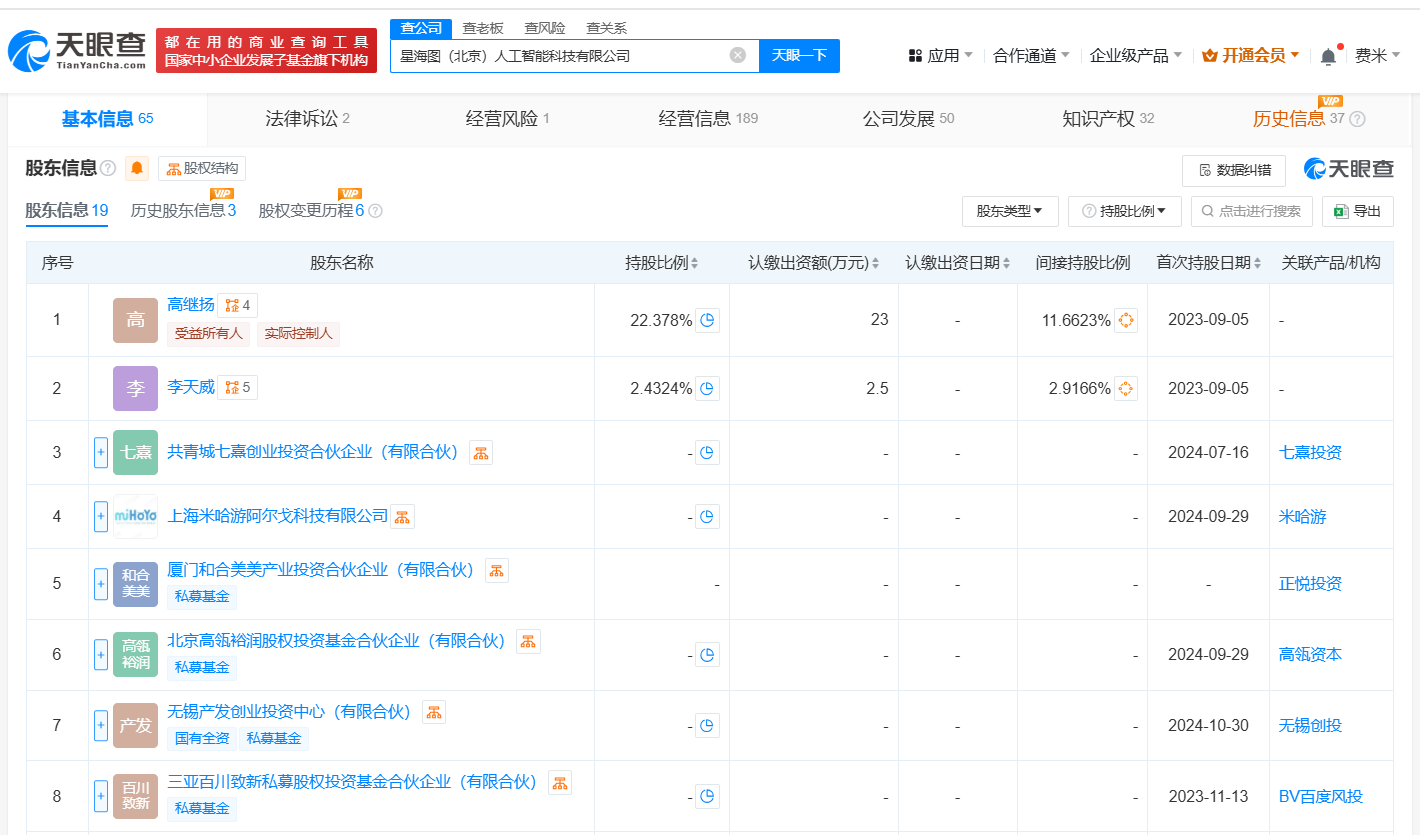Open the structure icon beside 无锡产发创业投资中心

click(434, 712)
